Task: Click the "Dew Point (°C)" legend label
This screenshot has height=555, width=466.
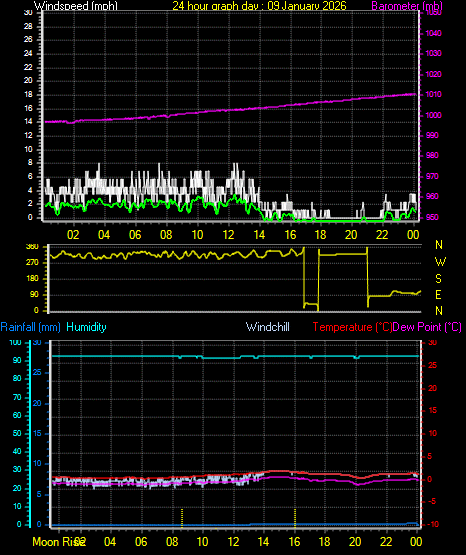Action: tap(427, 327)
